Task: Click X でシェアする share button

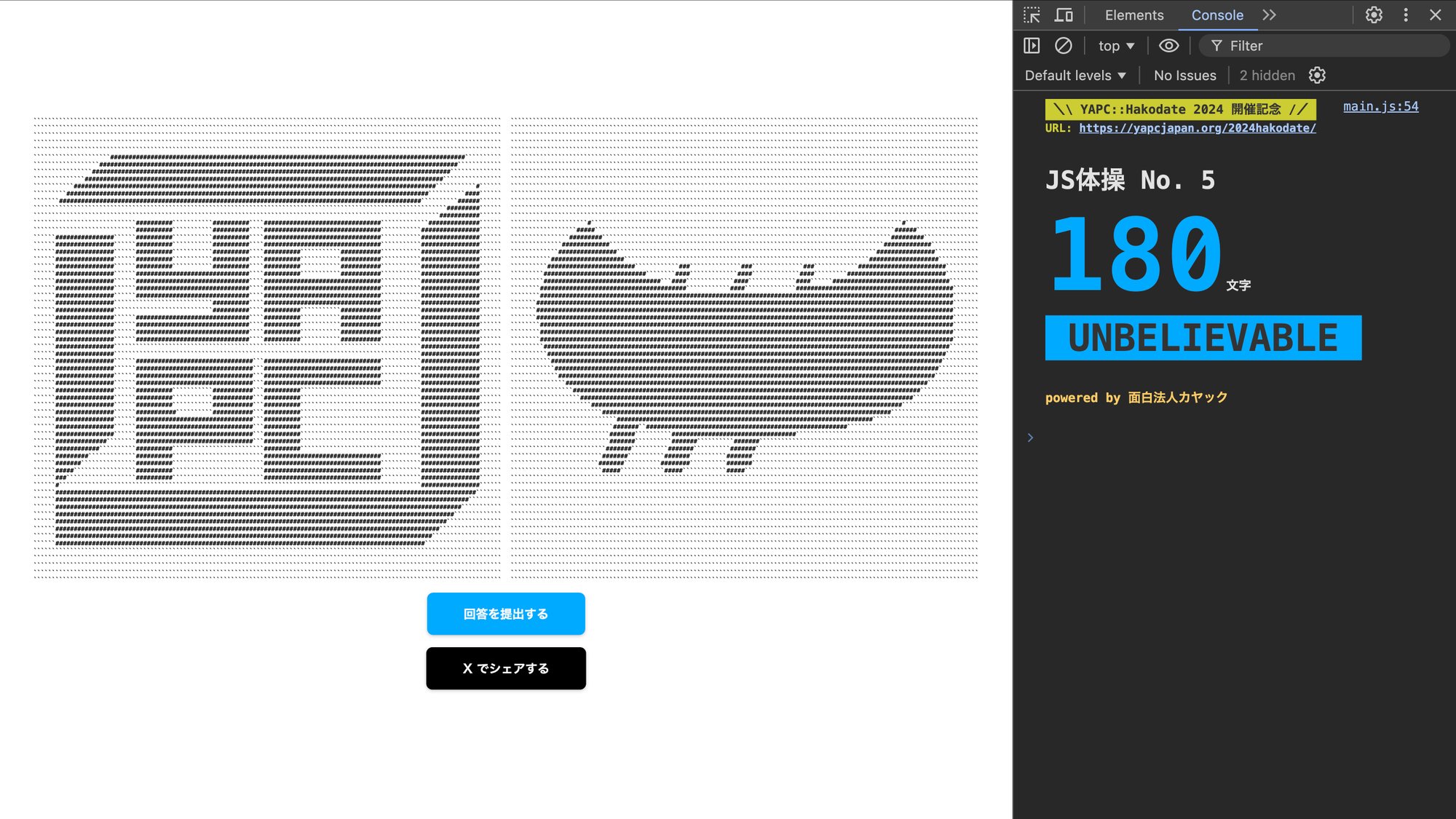Action: tap(506, 668)
